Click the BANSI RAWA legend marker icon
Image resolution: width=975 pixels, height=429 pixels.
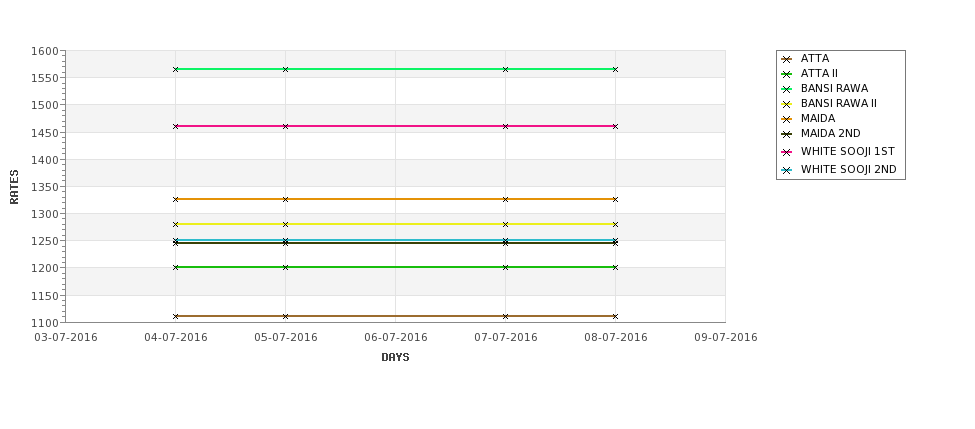(787, 89)
